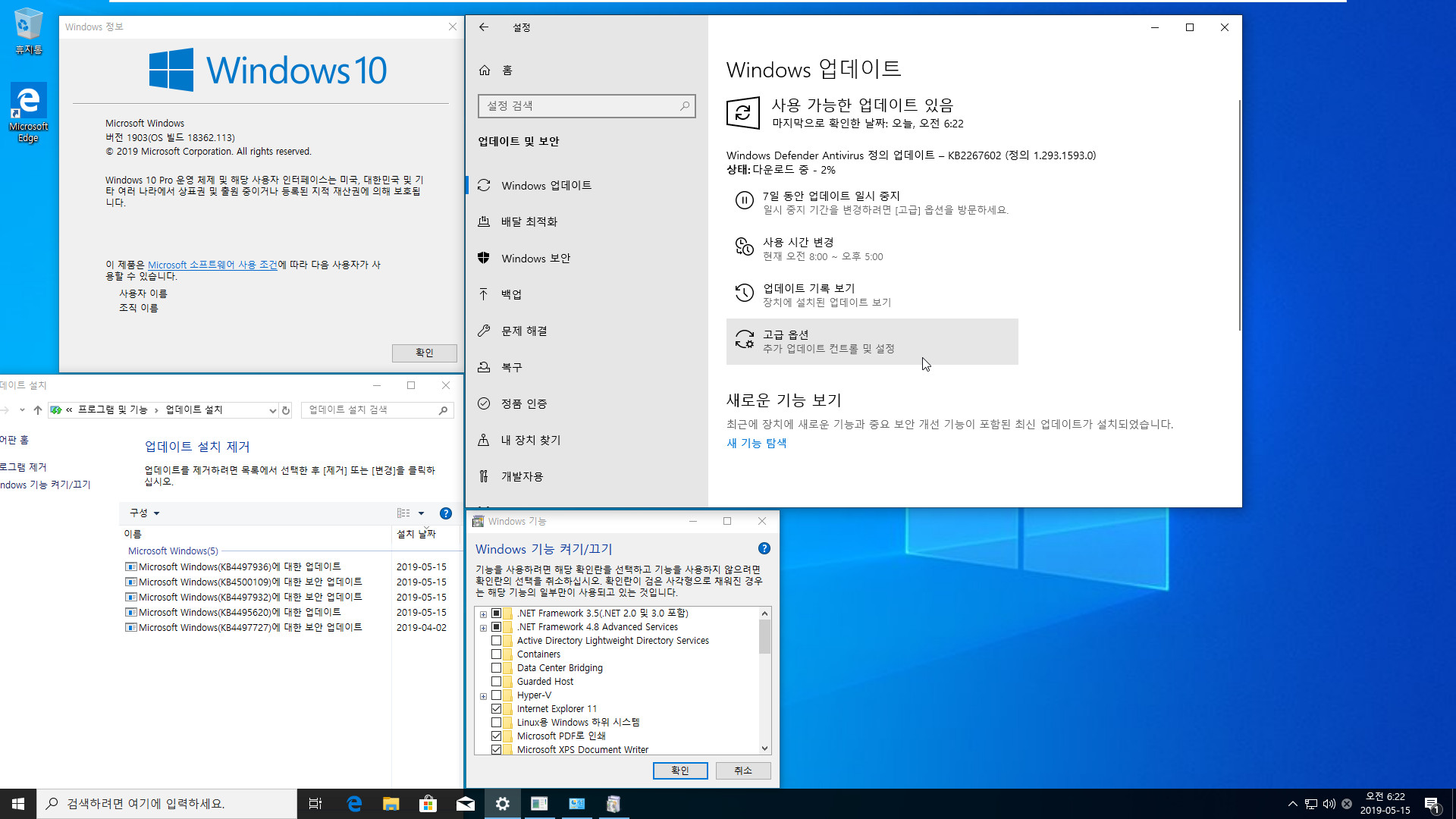
Task: Open Microsoft 소프트웨어 사용 조건 link
Action: pos(212,265)
